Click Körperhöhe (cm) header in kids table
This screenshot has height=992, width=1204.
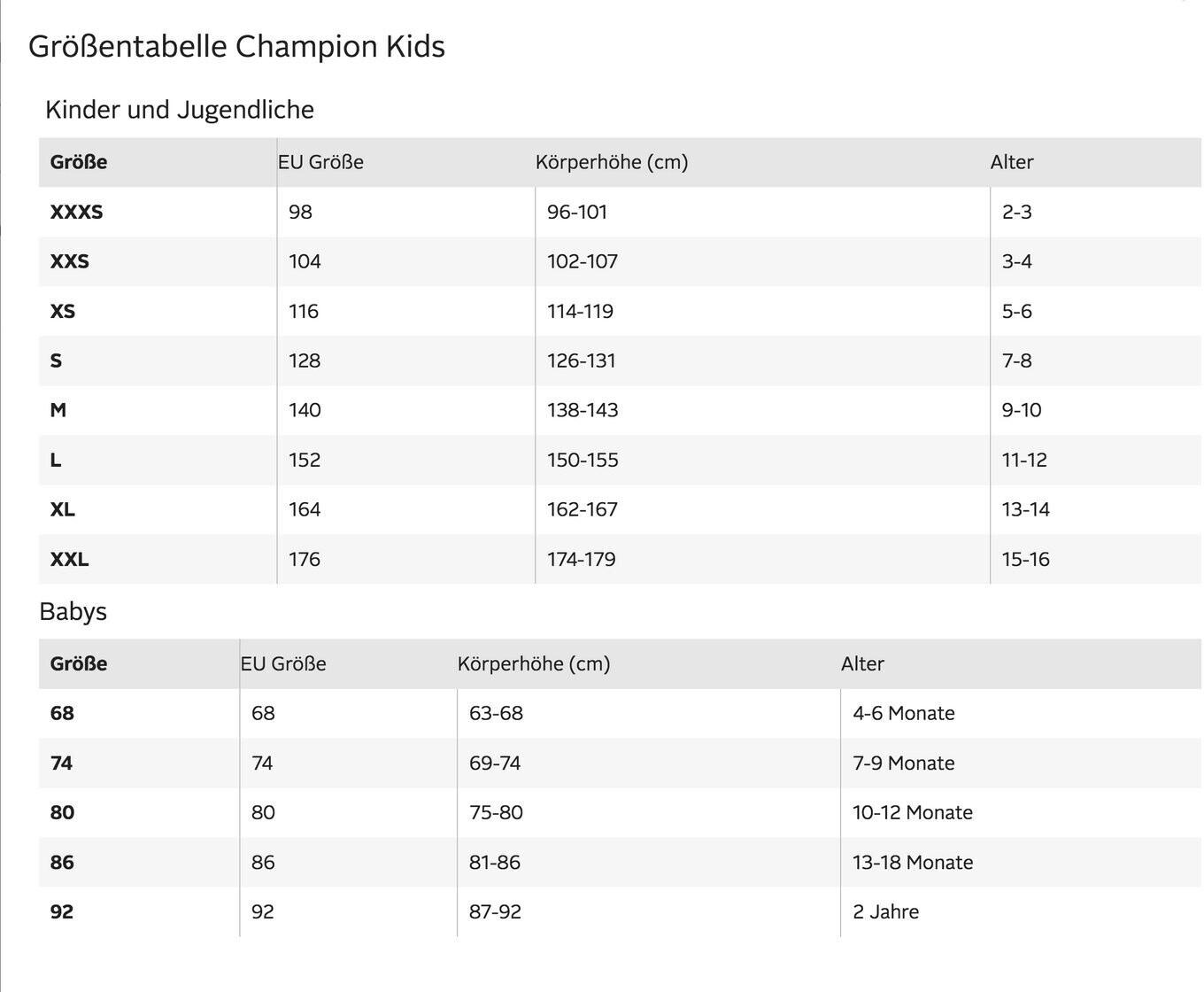pyautogui.click(x=612, y=162)
